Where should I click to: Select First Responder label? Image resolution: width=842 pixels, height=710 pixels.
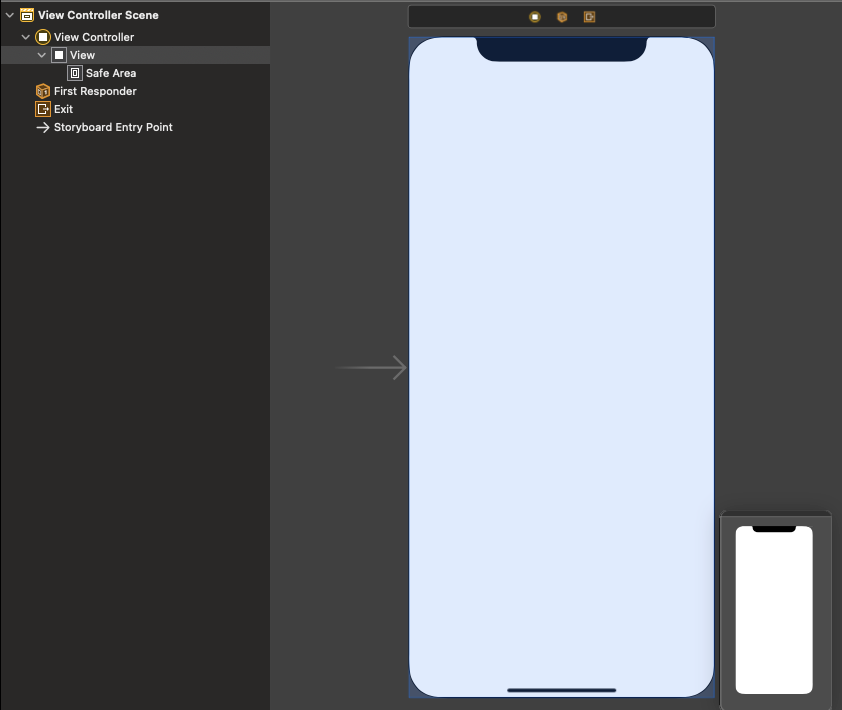(95, 91)
